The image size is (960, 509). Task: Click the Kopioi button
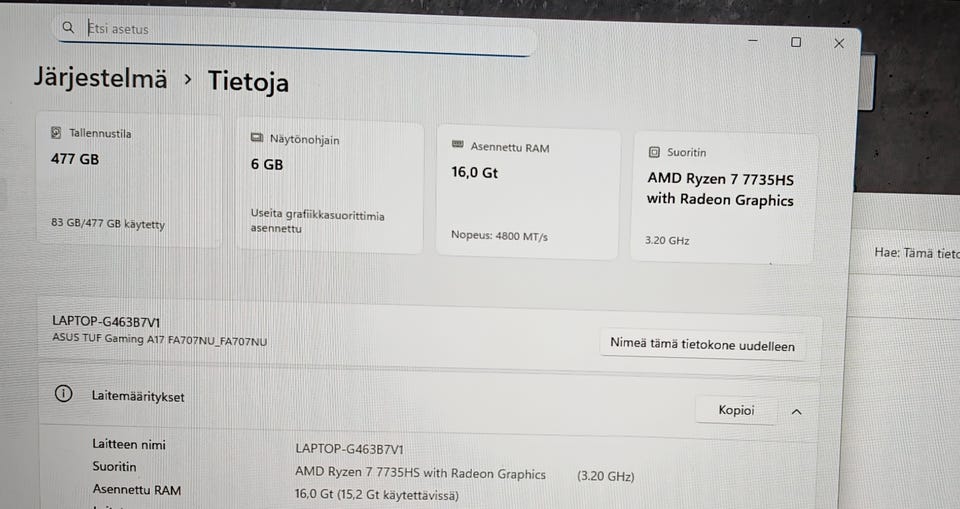pos(736,410)
